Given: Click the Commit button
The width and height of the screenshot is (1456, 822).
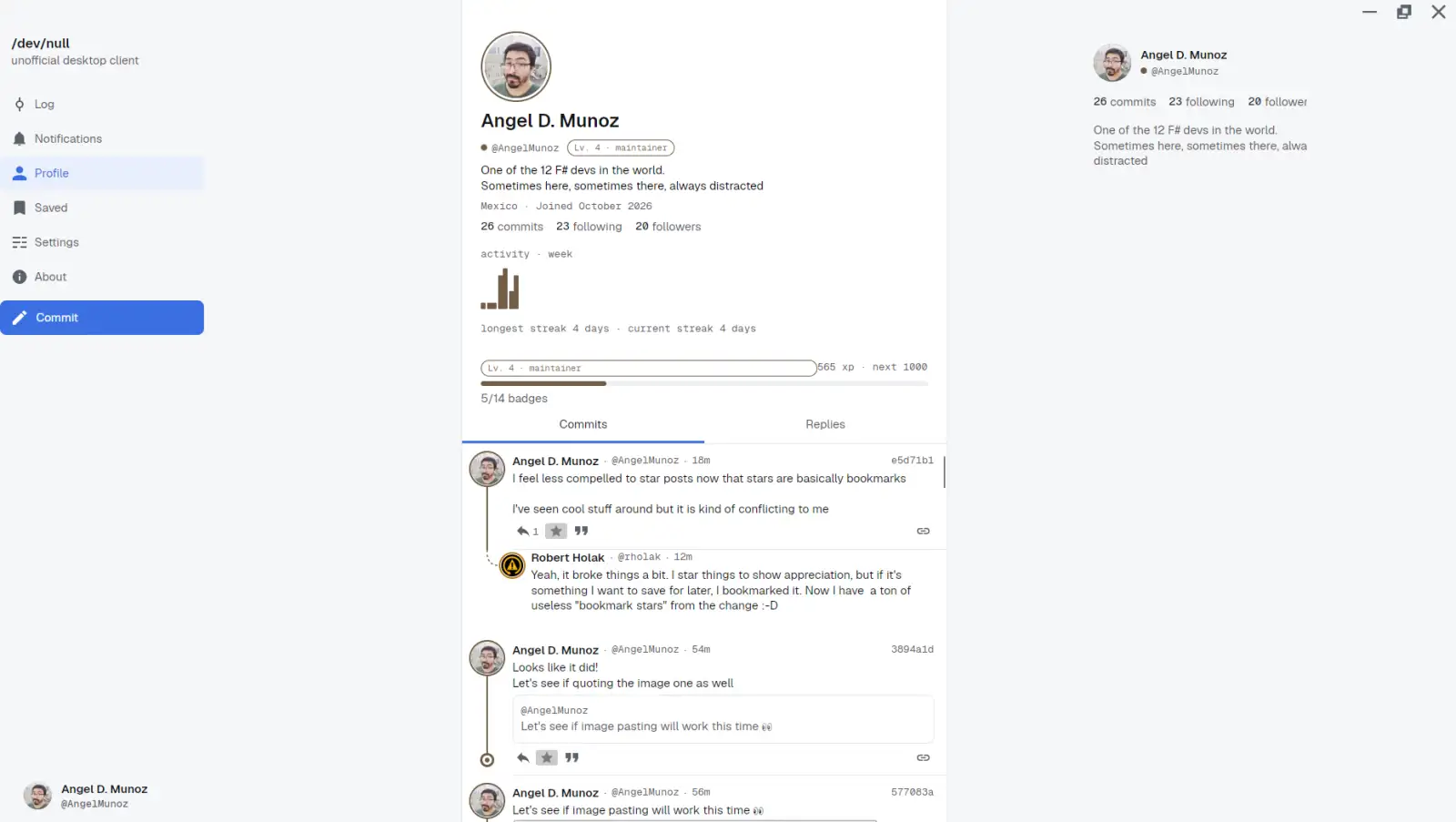Looking at the screenshot, I should click(x=102, y=318).
